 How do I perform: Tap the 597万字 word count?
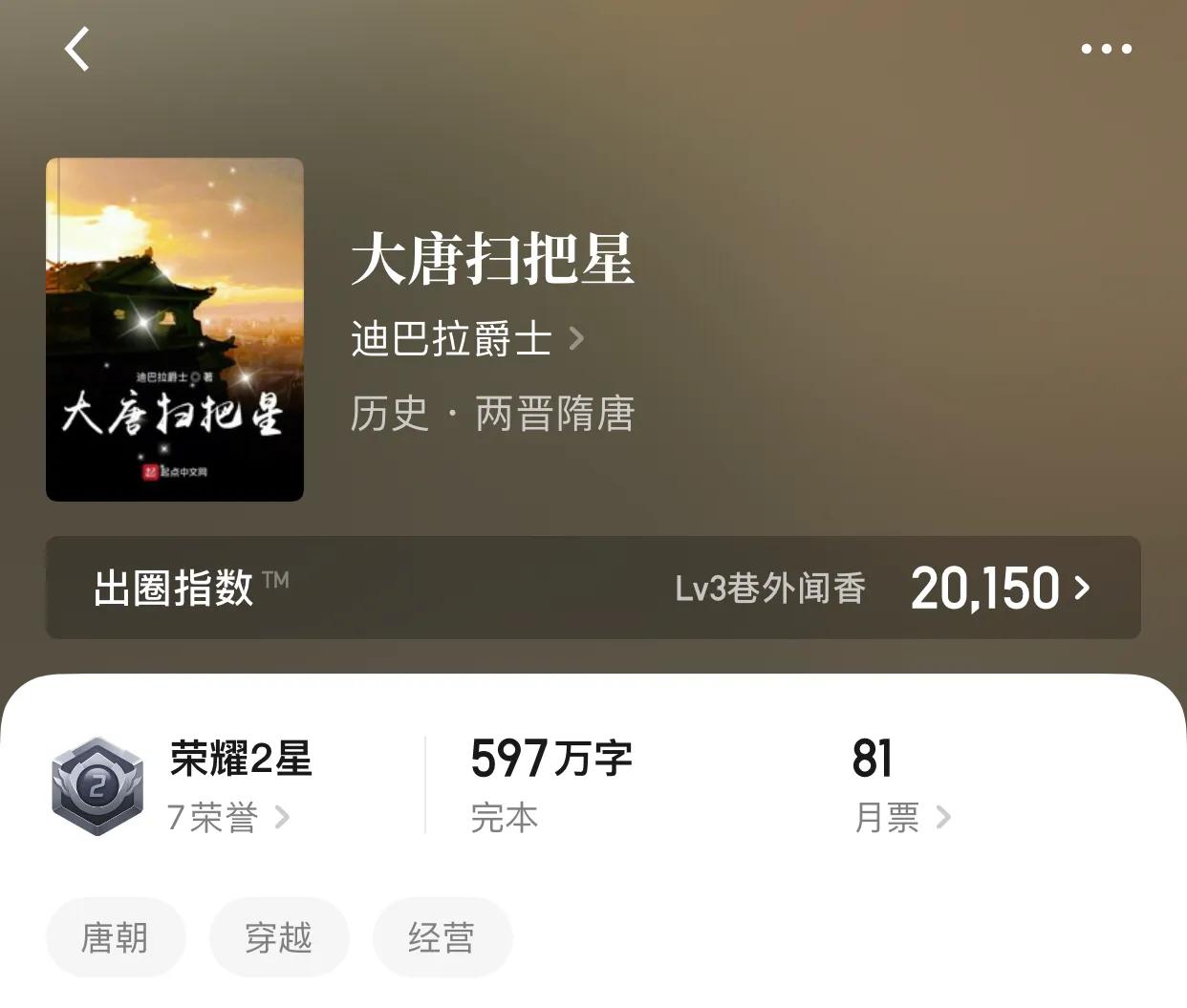[x=551, y=760]
